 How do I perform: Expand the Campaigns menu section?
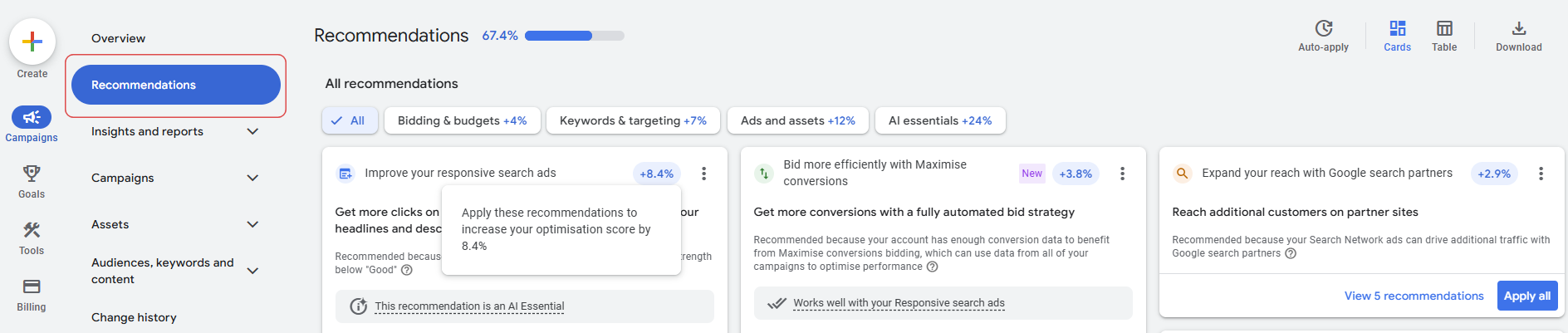coord(252,178)
